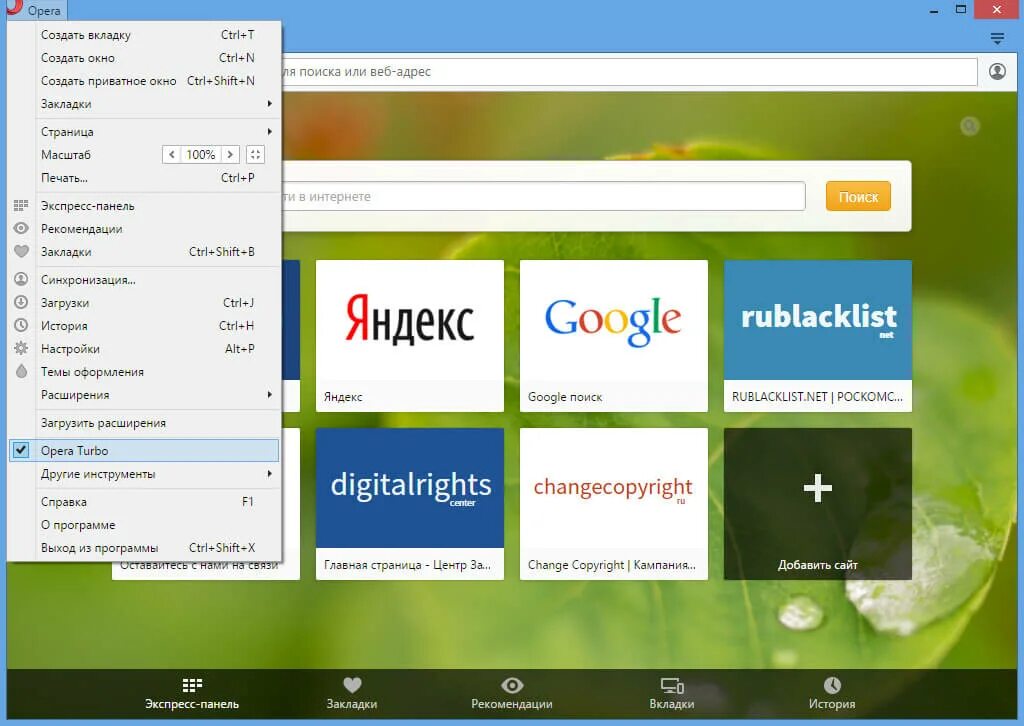The image size is (1024, 726).
Task: Click the orange Поиск button
Action: tap(858, 197)
